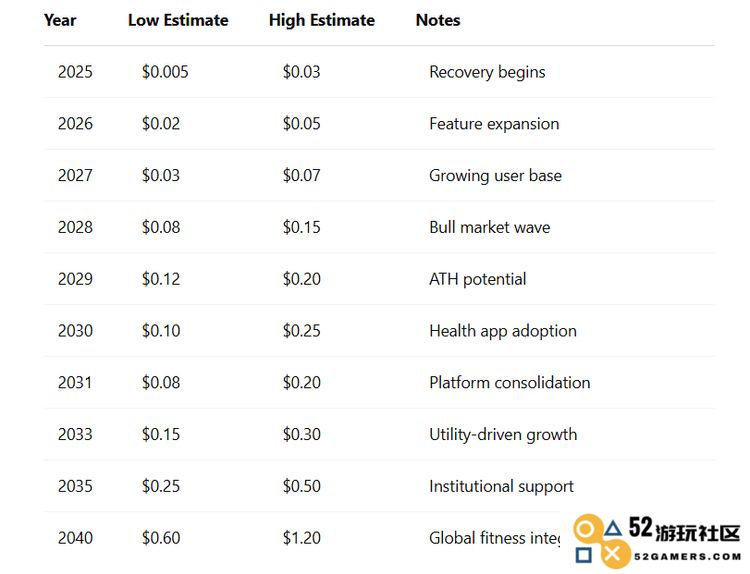This screenshot has height=574, width=750.
Task: Select the $0.60 low estimate for 2040
Action: click(x=161, y=538)
